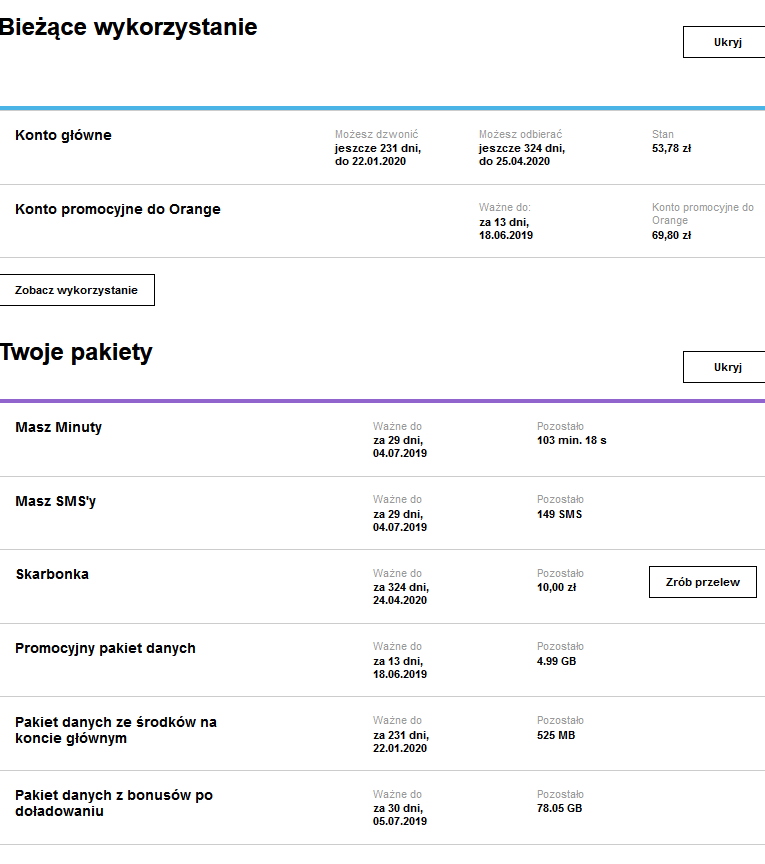The image size is (765, 864).
Task: Click the 53,78 zł main account balance
Action: coord(671,148)
